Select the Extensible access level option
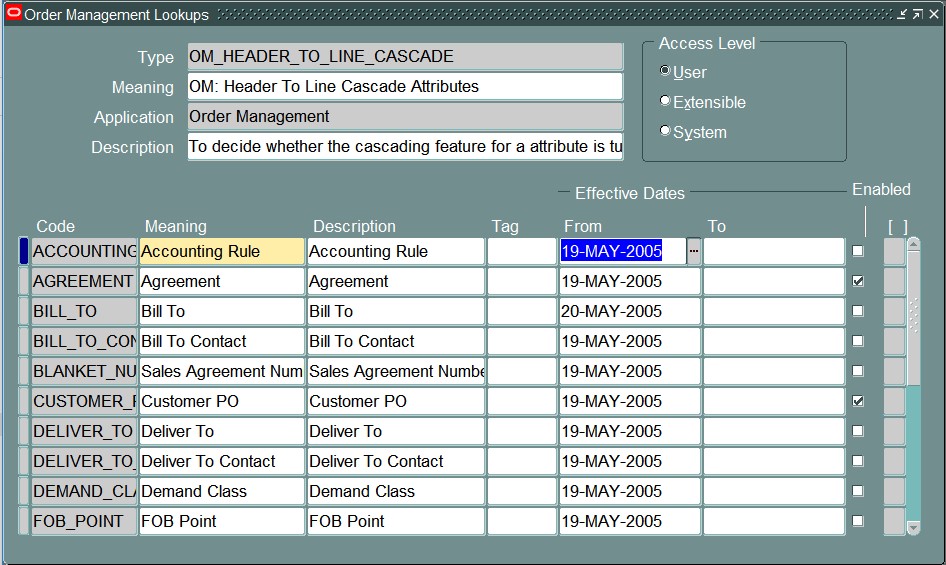 click(x=665, y=101)
